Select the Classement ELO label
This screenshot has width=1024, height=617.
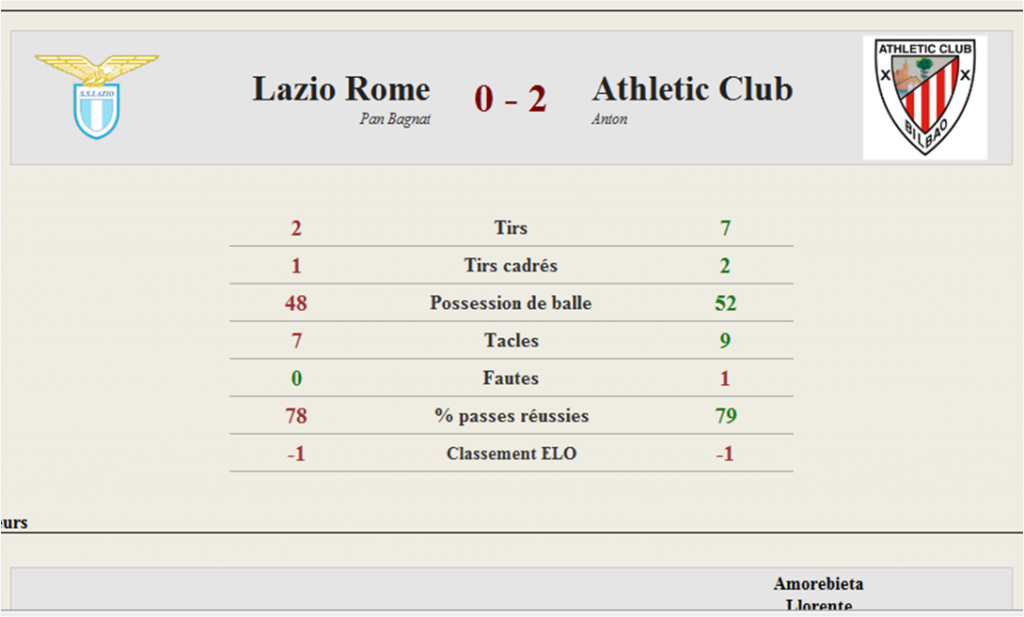511,454
